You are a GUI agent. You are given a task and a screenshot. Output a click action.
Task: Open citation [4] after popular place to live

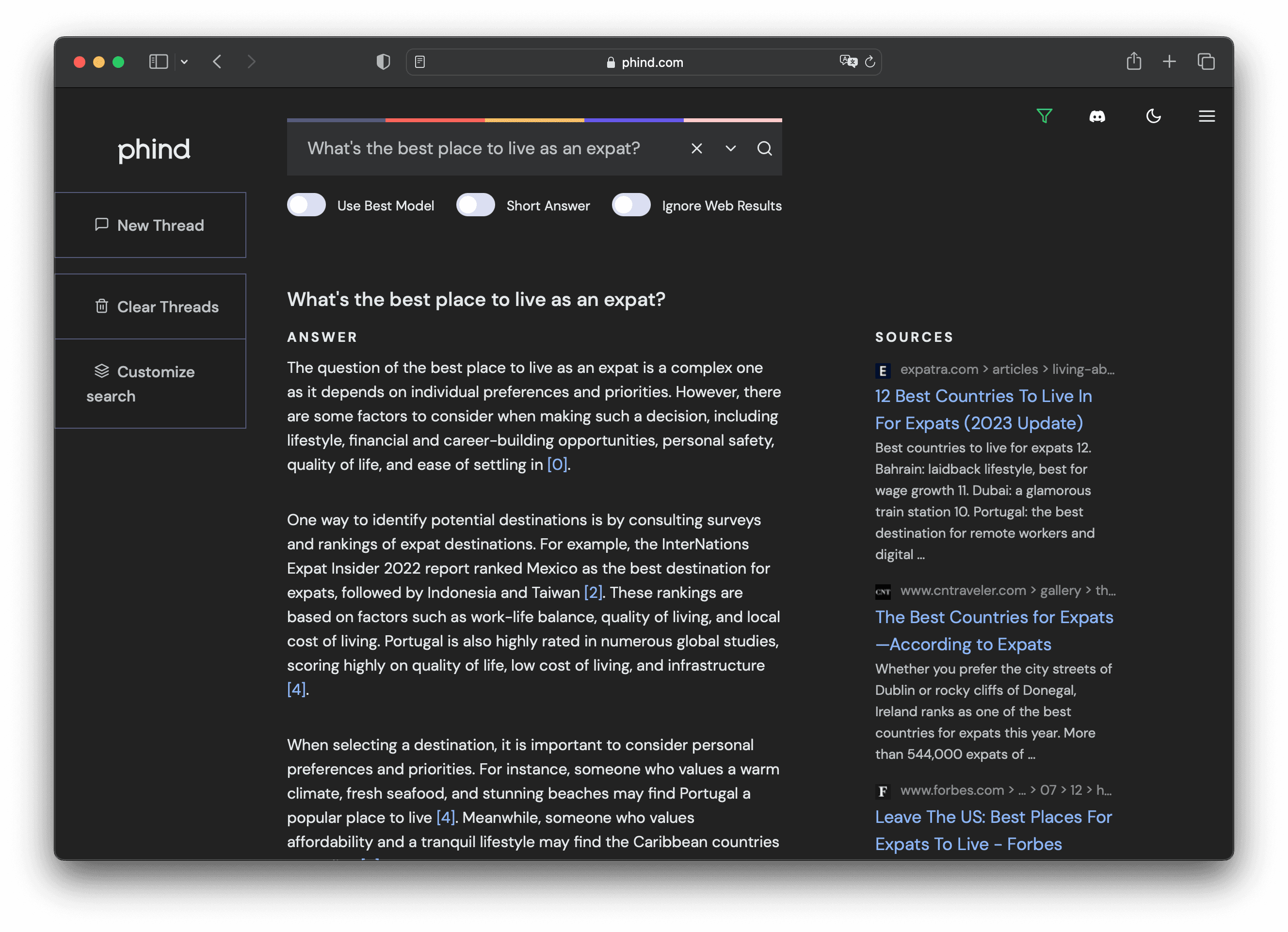point(445,817)
